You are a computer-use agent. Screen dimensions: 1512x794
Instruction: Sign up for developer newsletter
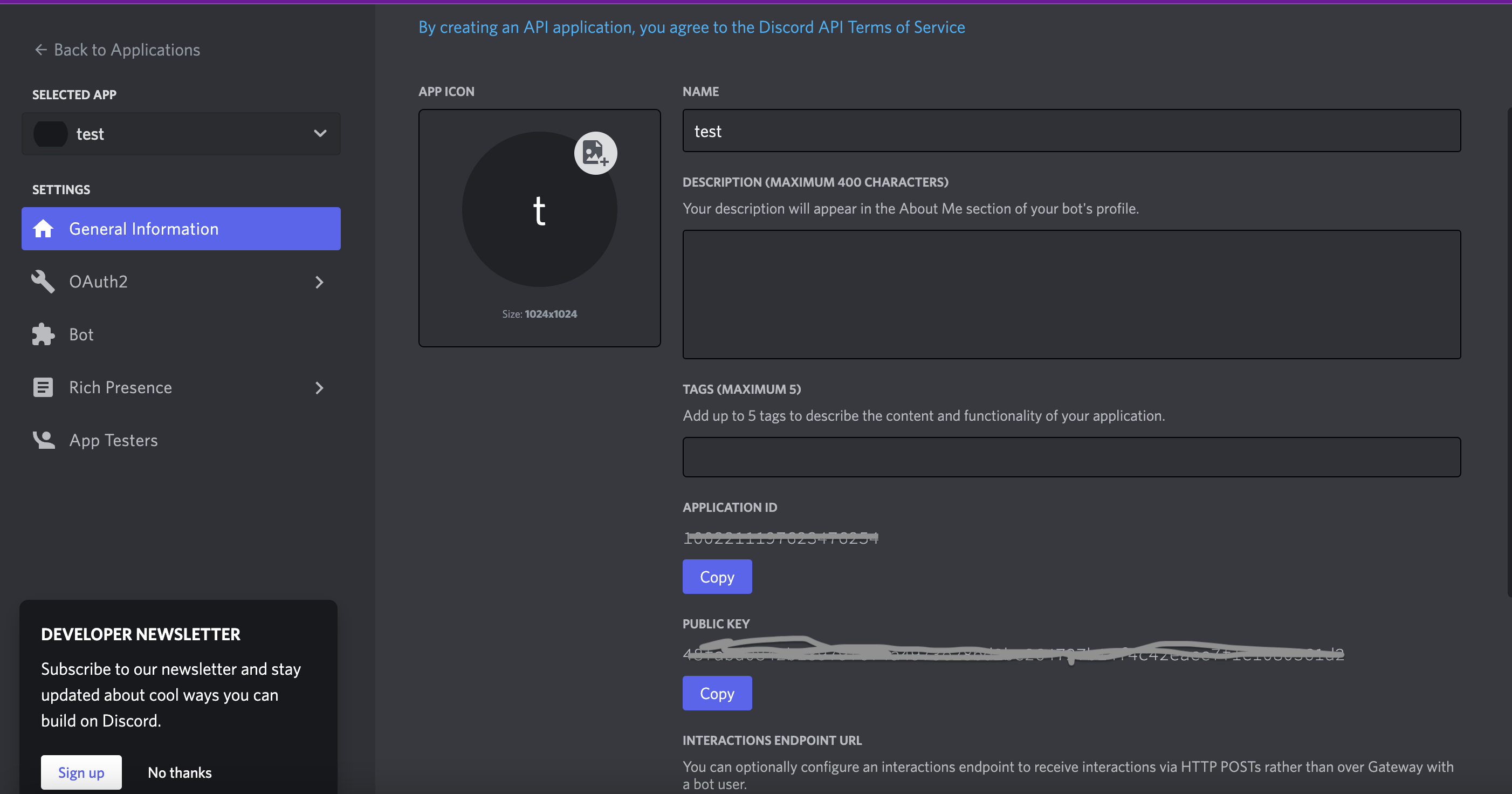(81, 772)
